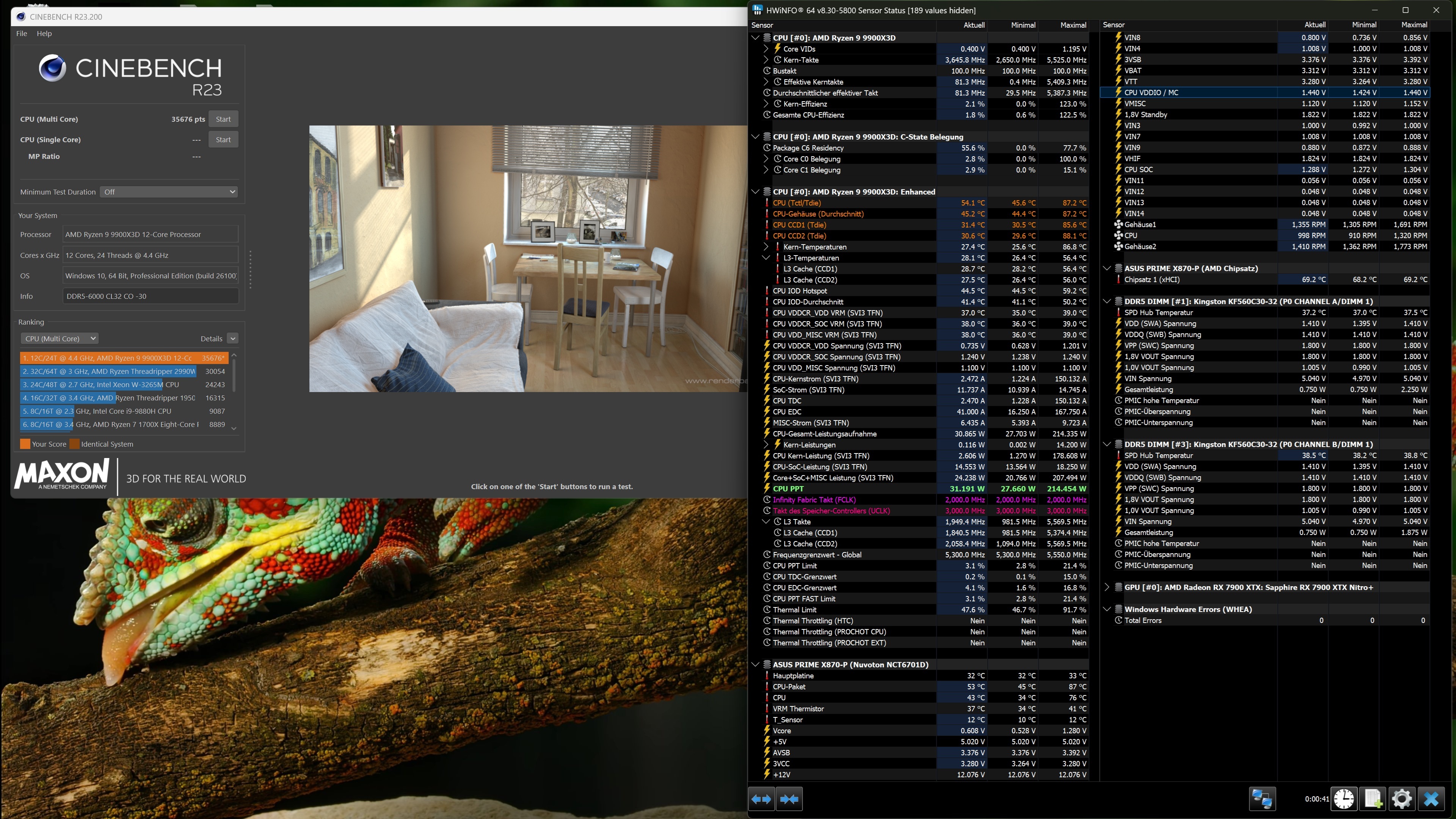Click the Maximal column header in right pane
This screenshot has width=1456, height=819.
(x=1414, y=25)
